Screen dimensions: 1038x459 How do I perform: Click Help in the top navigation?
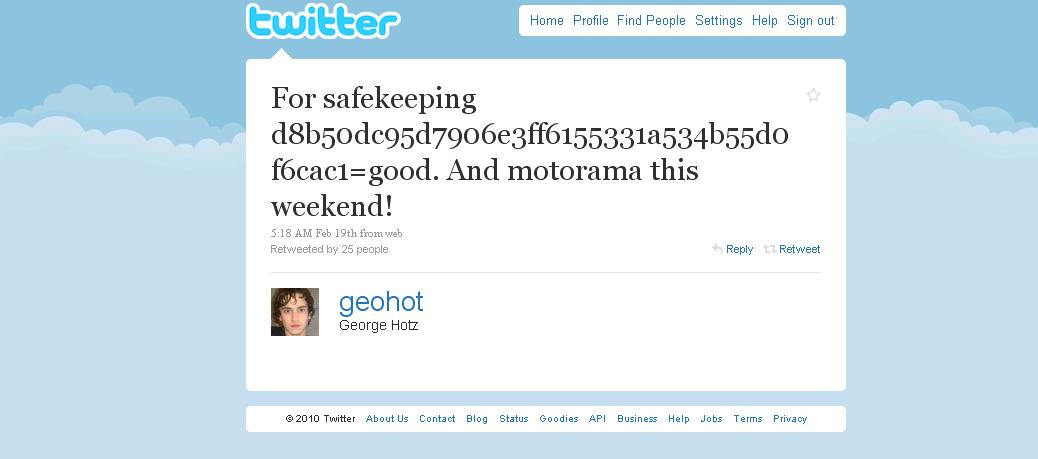[764, 20]
